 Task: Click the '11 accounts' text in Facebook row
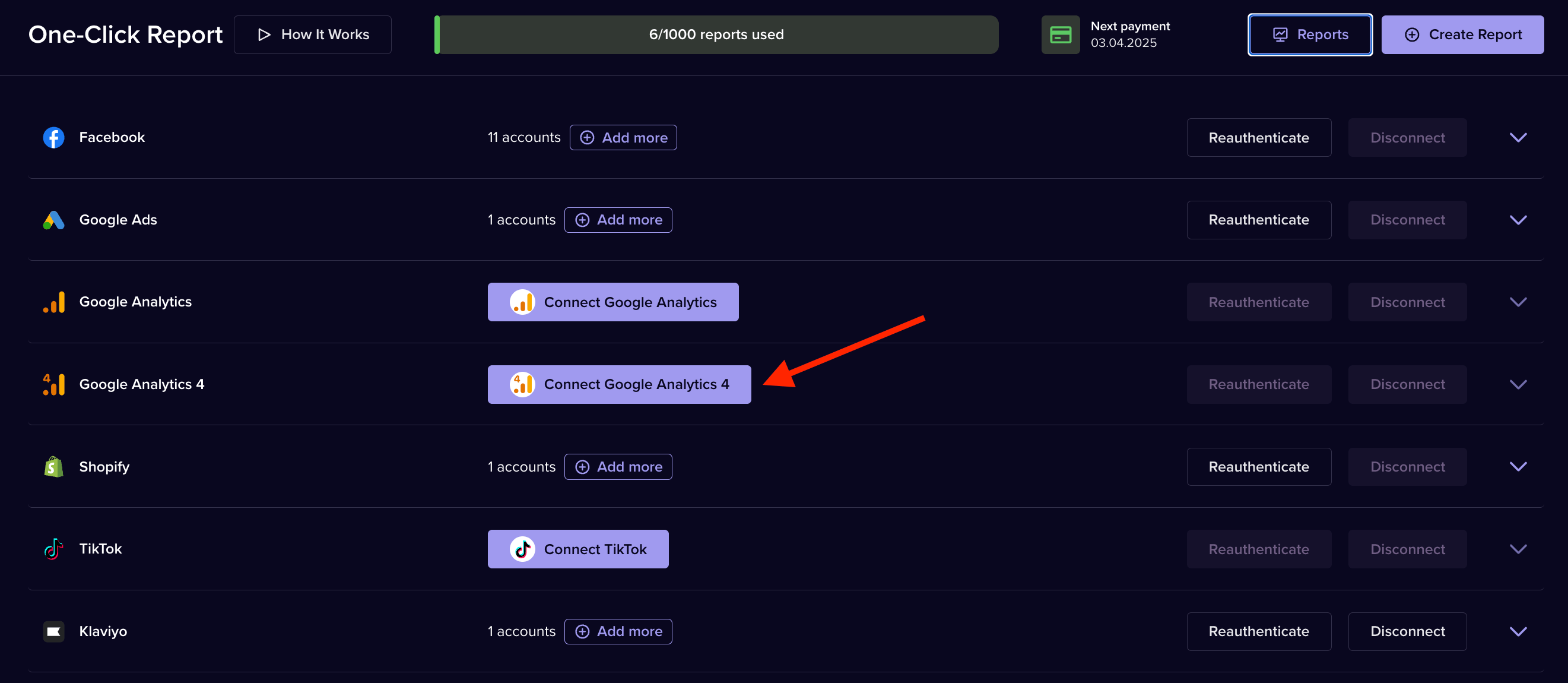point(523,138)
